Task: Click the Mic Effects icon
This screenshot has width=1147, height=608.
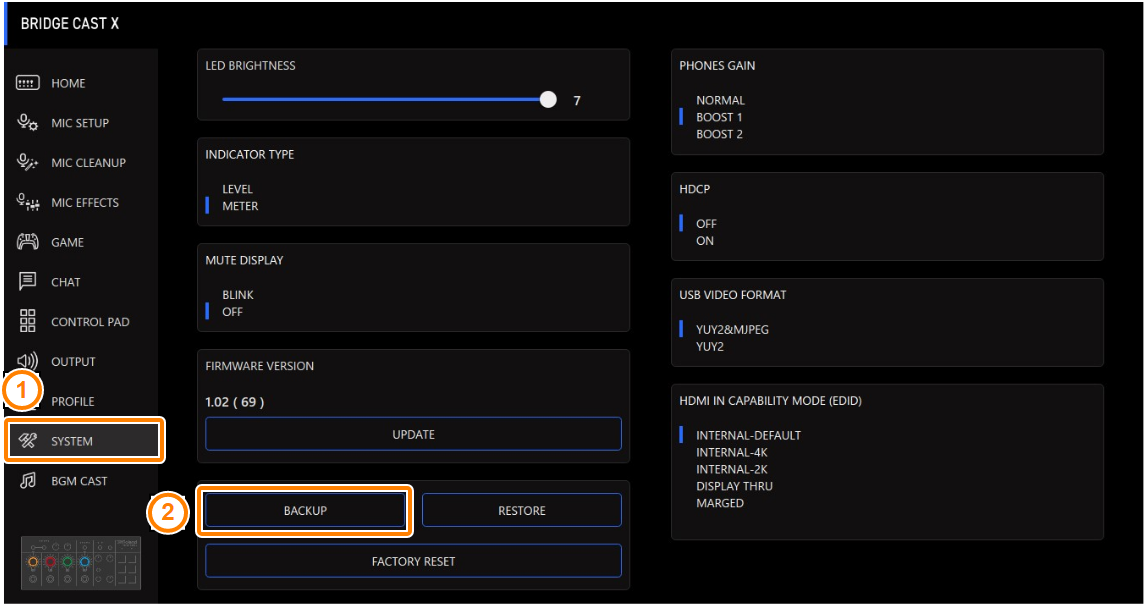Action: [28, 203]
